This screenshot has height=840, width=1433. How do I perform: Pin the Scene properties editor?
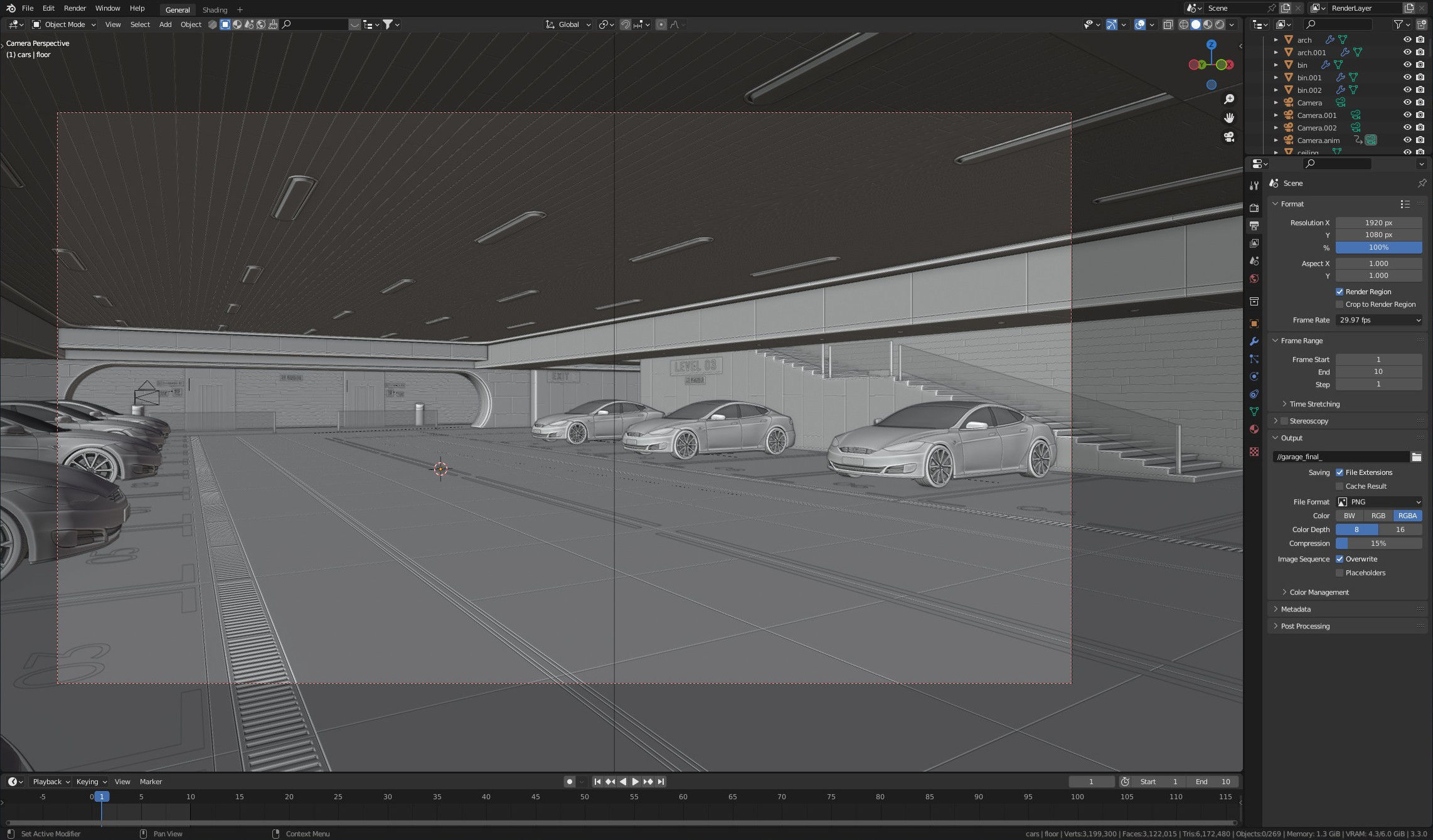[x=1422, y=183]
